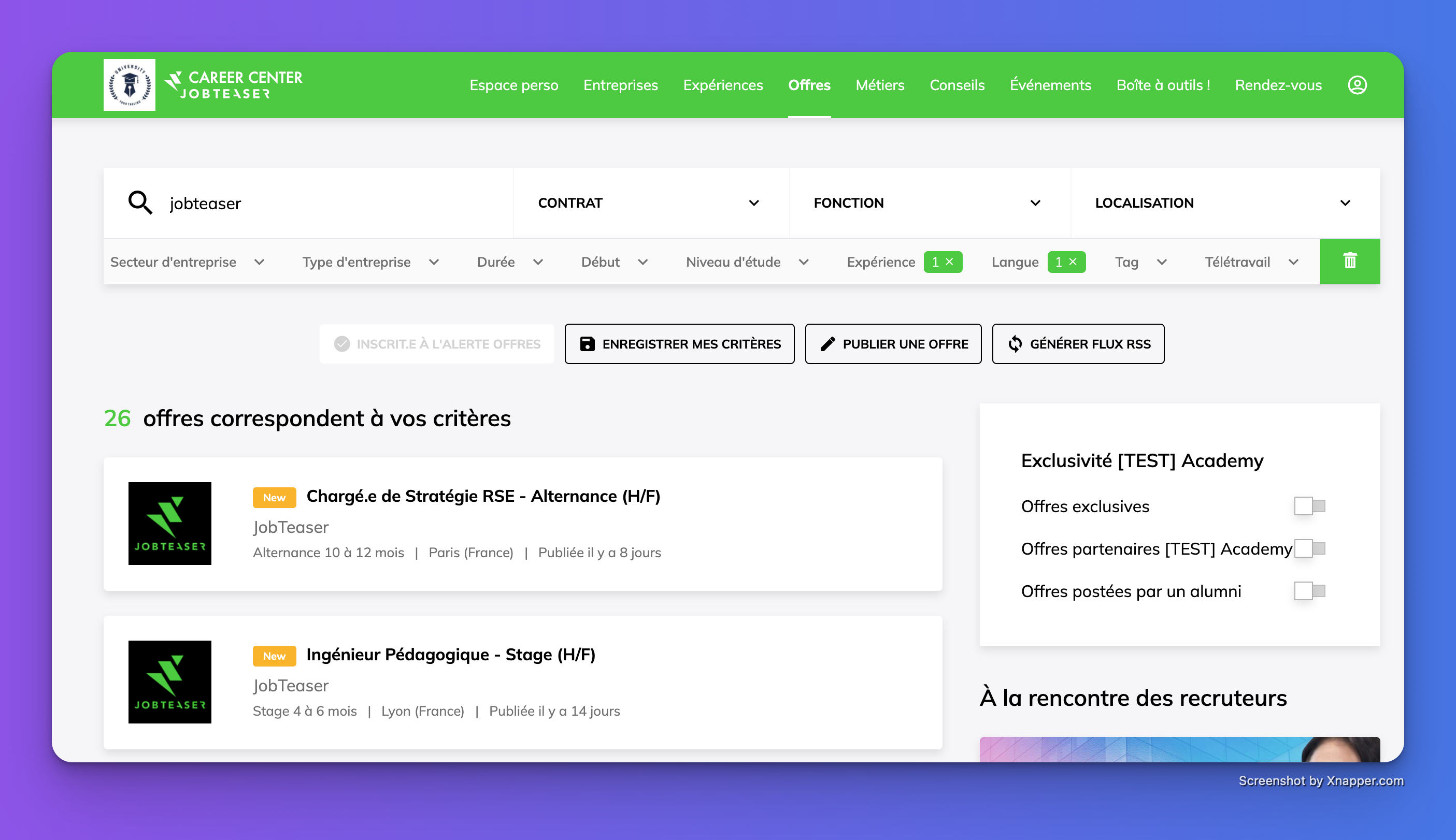Screen dimensions: 1456x840
Task: Click Inscrit.e à l'alerte offres button
Action: tap(436, 344)
